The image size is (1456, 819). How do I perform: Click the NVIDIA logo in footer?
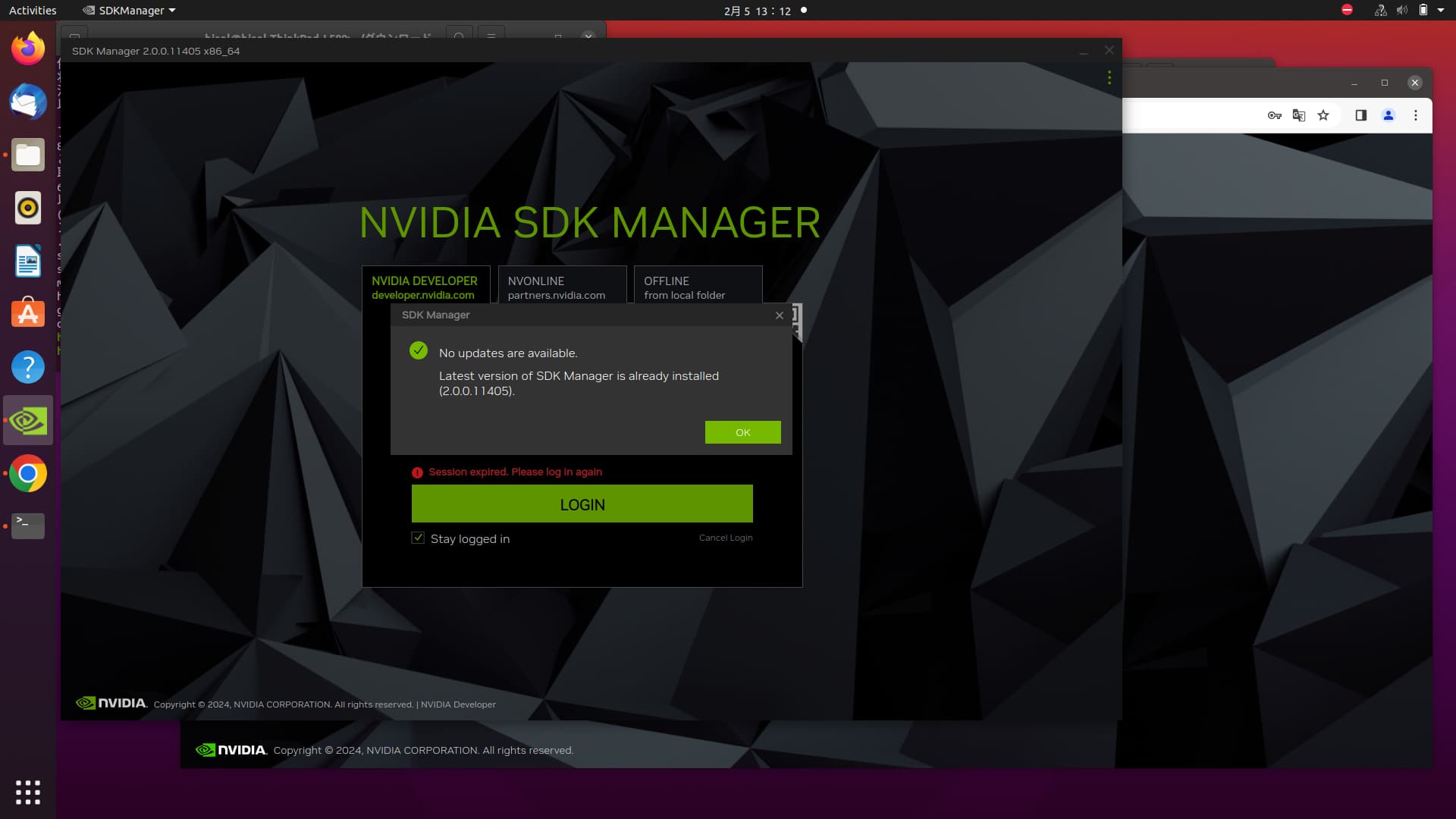point(111,703)
